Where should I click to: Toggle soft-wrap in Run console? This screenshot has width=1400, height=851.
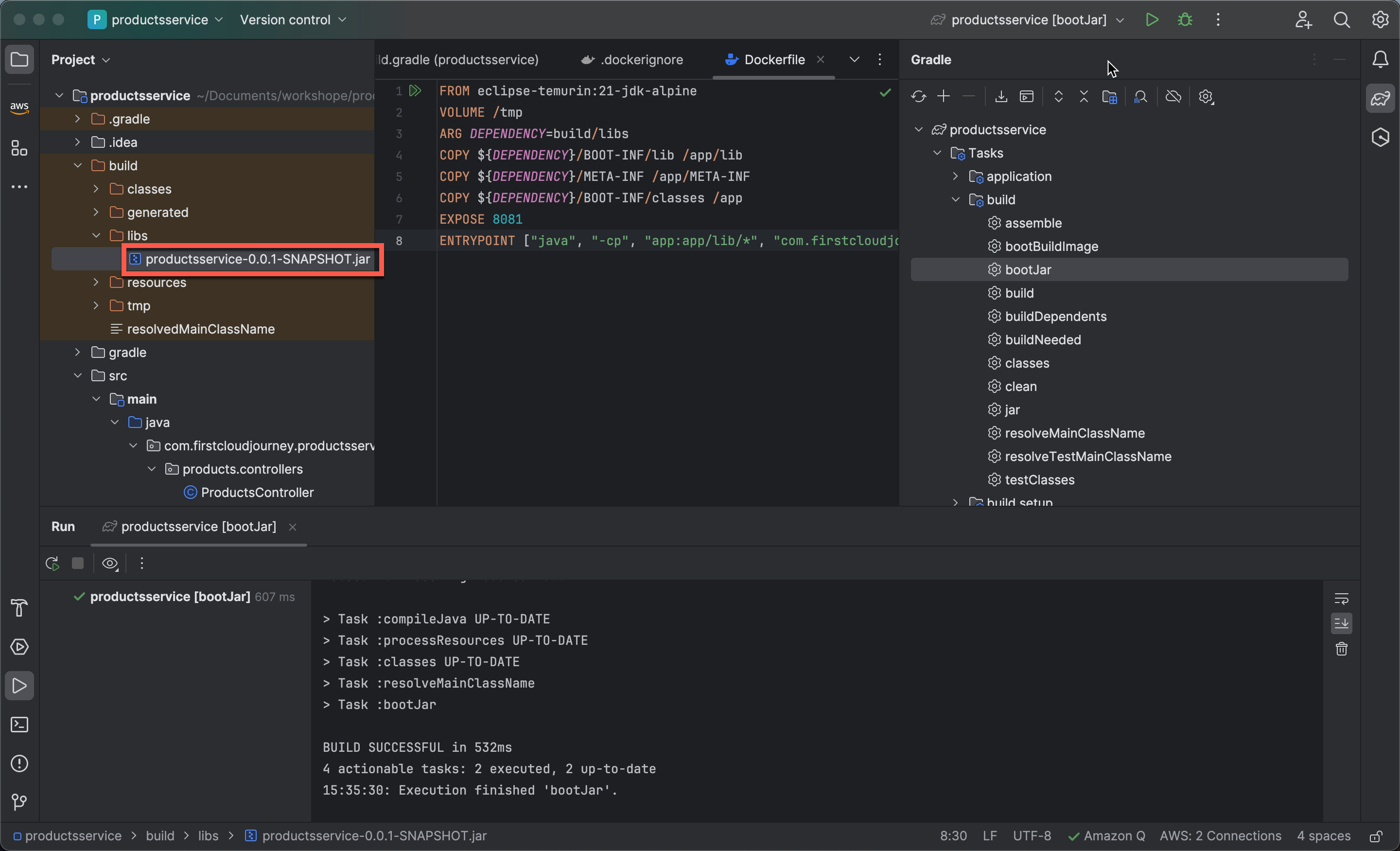tap(1341, 599)
